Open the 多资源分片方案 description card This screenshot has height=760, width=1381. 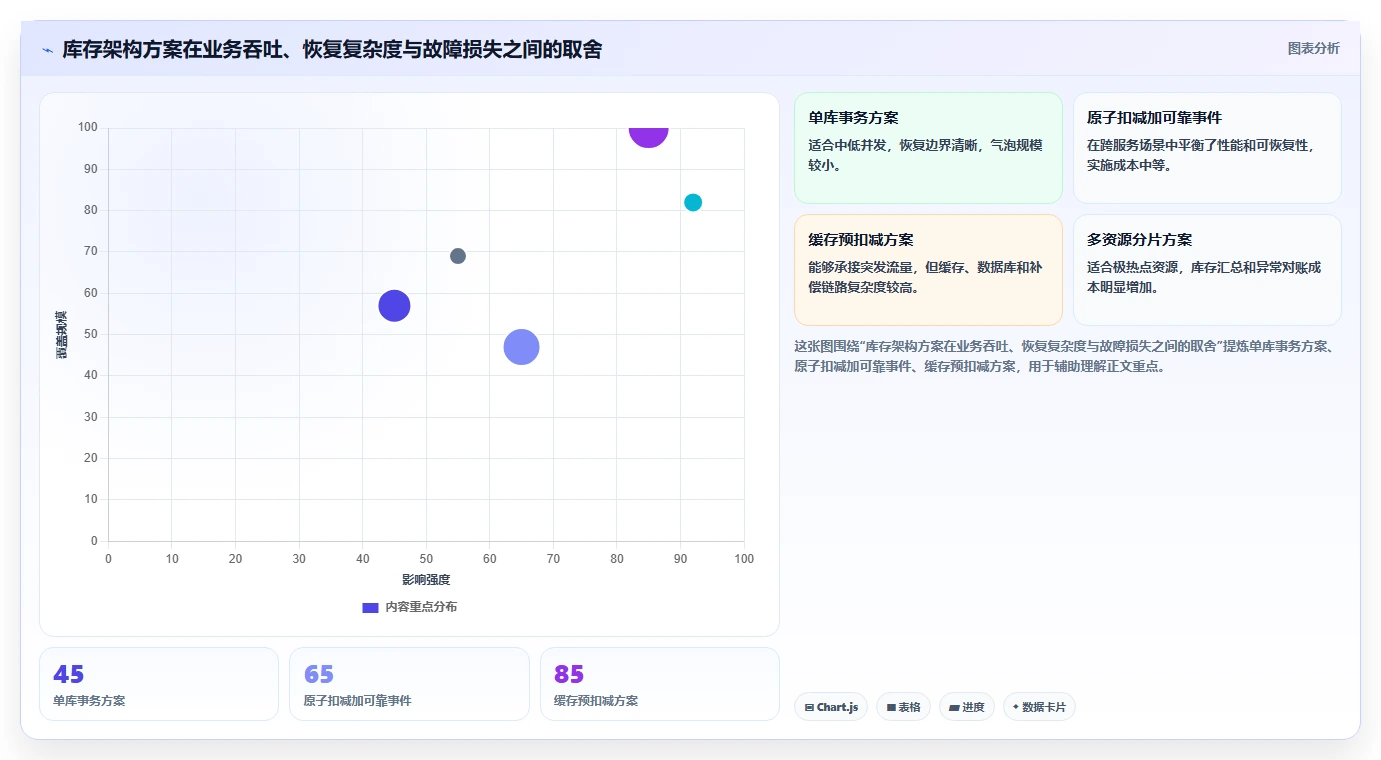[1207, 270]
